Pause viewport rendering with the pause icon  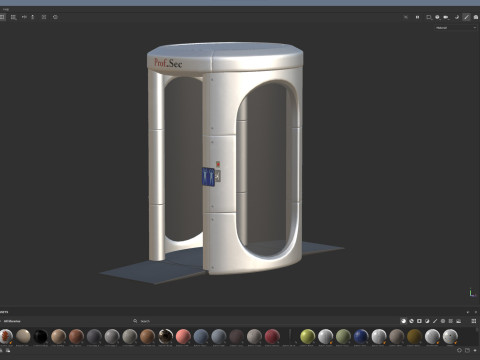417,17
